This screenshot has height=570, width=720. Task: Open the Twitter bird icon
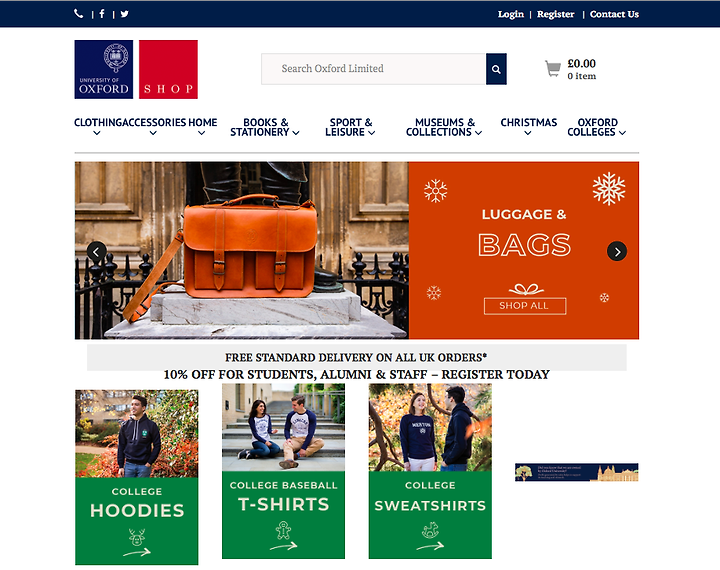(124, 14)
